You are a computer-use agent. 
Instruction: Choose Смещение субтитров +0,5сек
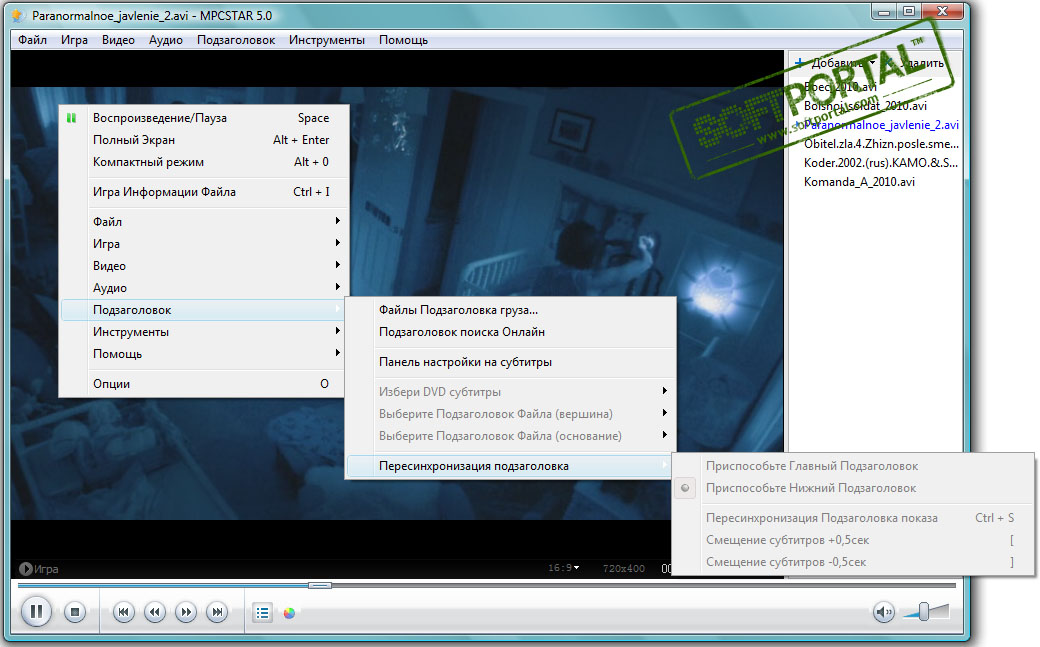tap(853, 539)
